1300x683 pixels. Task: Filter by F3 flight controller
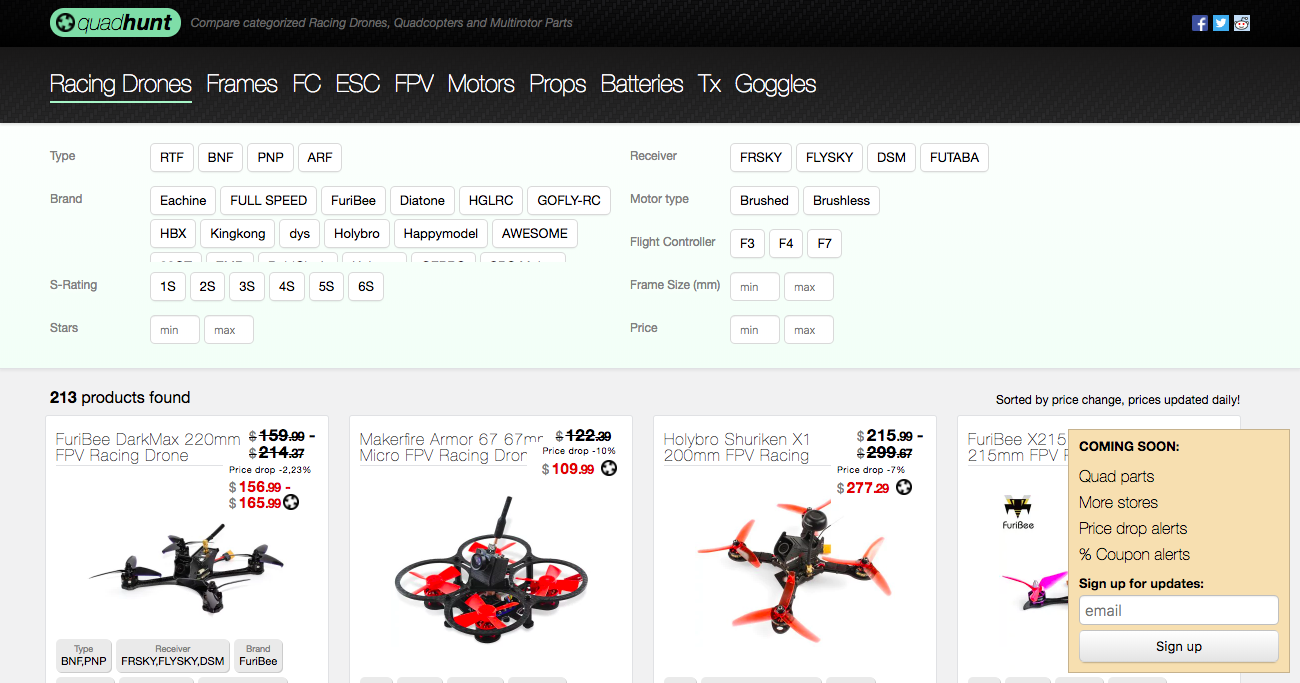tap(748, 243)
